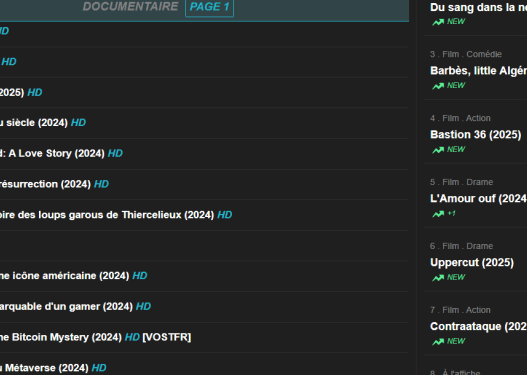Open the 'résurrection (2024)' documentary link
This screenshot has height=375, width=527.
click(45, 184)
